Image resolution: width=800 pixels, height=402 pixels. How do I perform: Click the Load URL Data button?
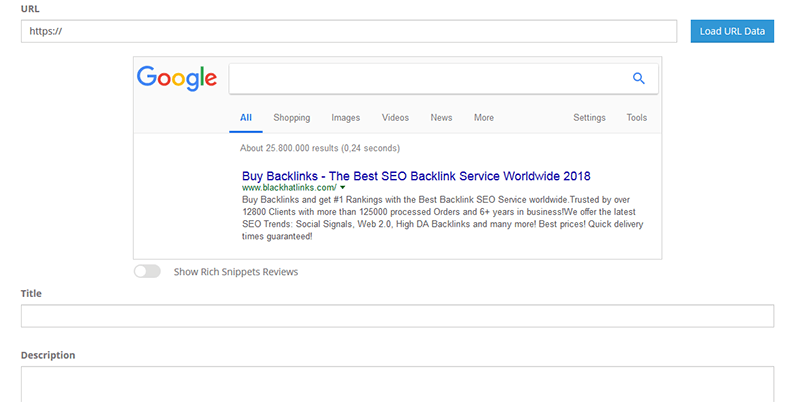732,31
